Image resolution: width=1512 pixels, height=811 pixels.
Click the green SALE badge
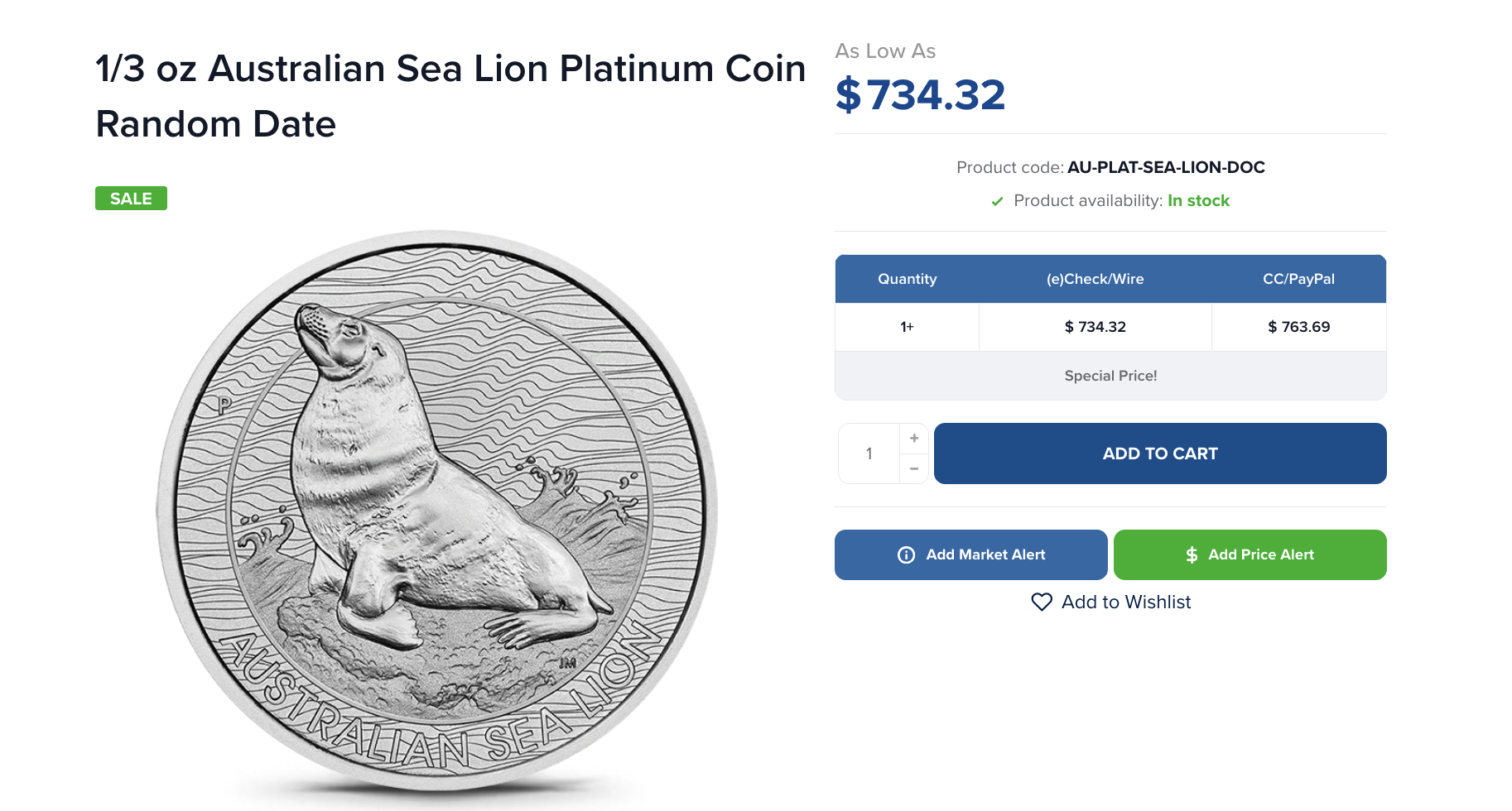tap(131, 199)
